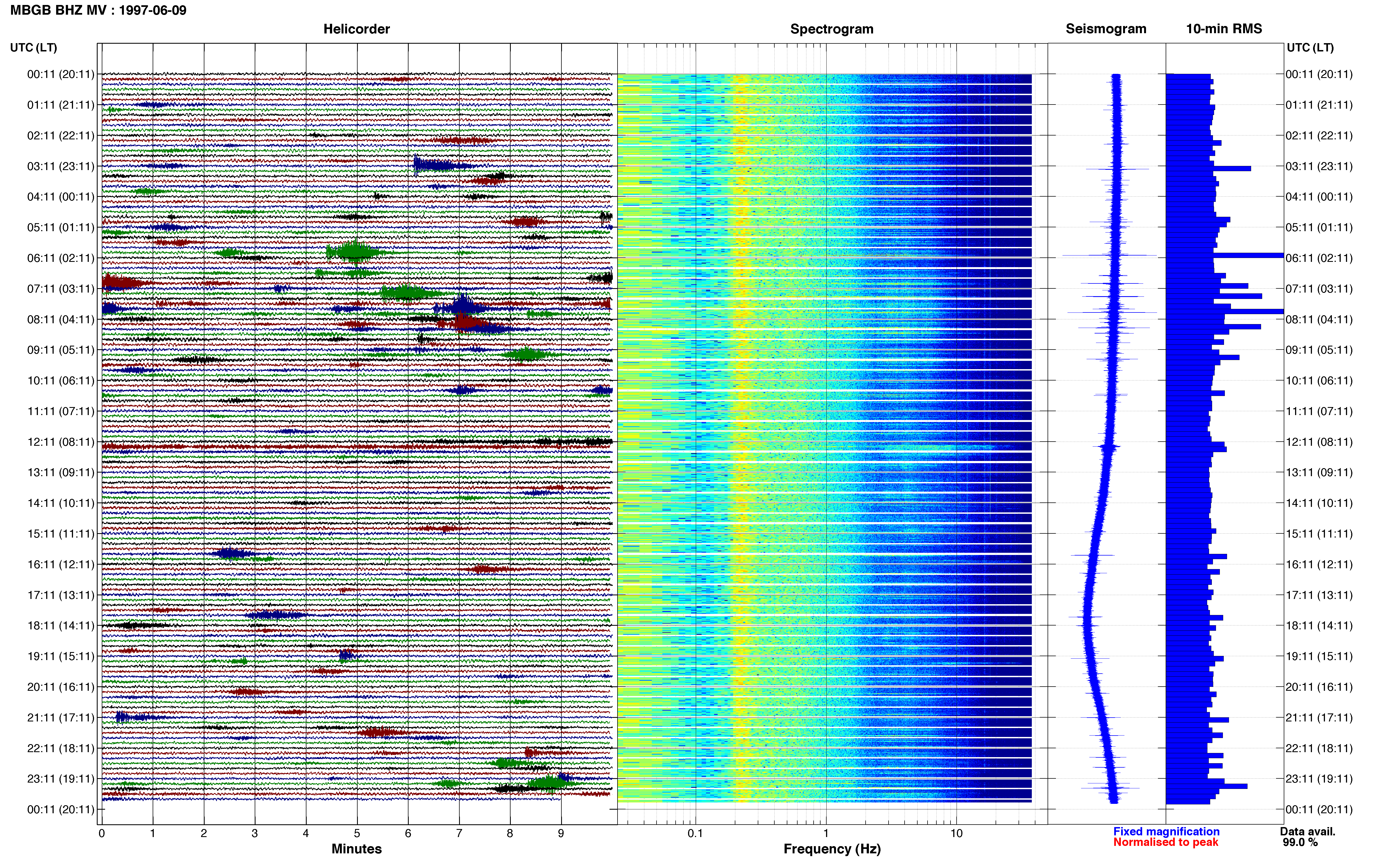Click the 'Seismogram' panel heading
Screen dimensions: 1388x868
(1106, 29)
